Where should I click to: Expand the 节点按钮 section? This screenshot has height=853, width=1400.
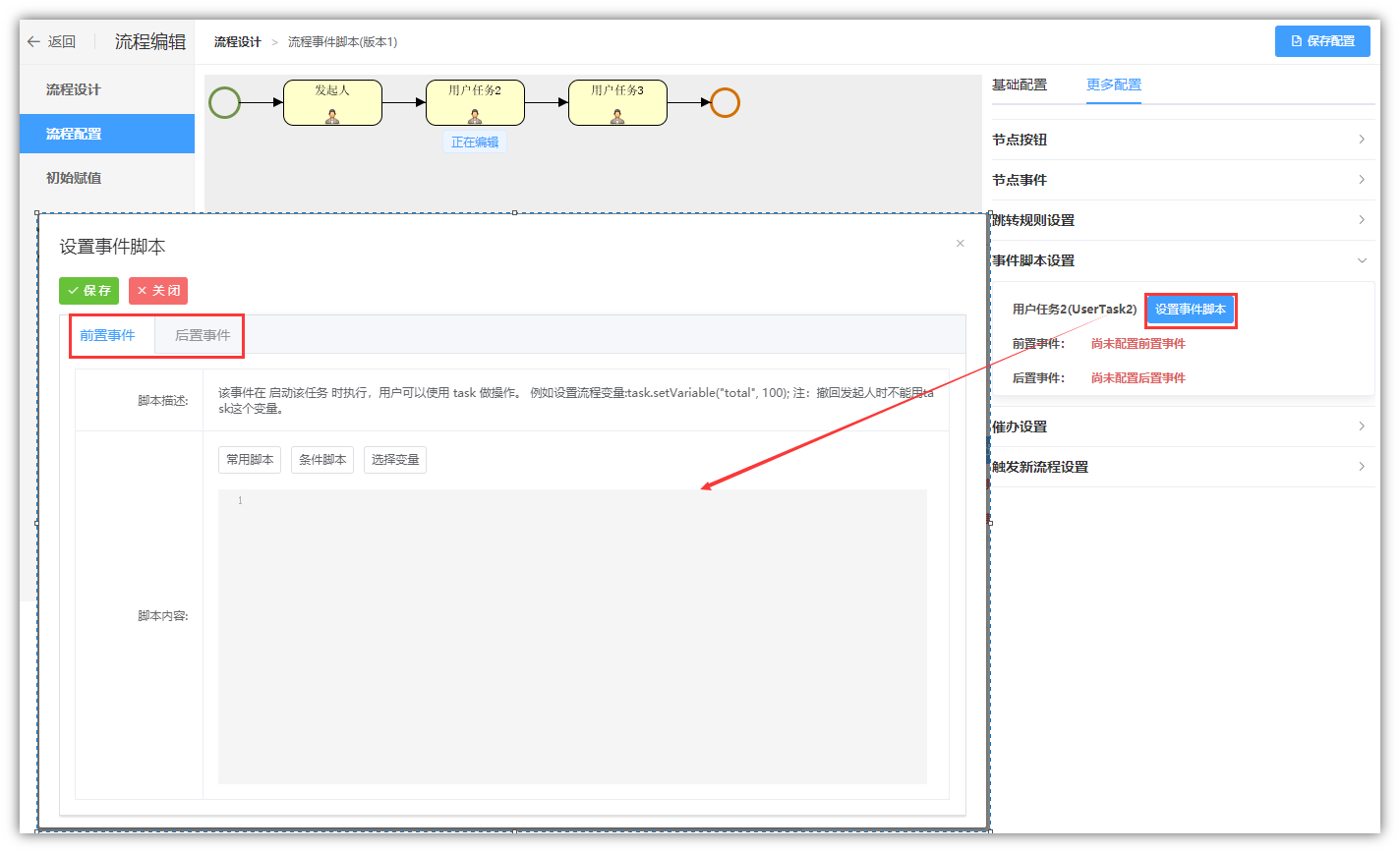1183,140
